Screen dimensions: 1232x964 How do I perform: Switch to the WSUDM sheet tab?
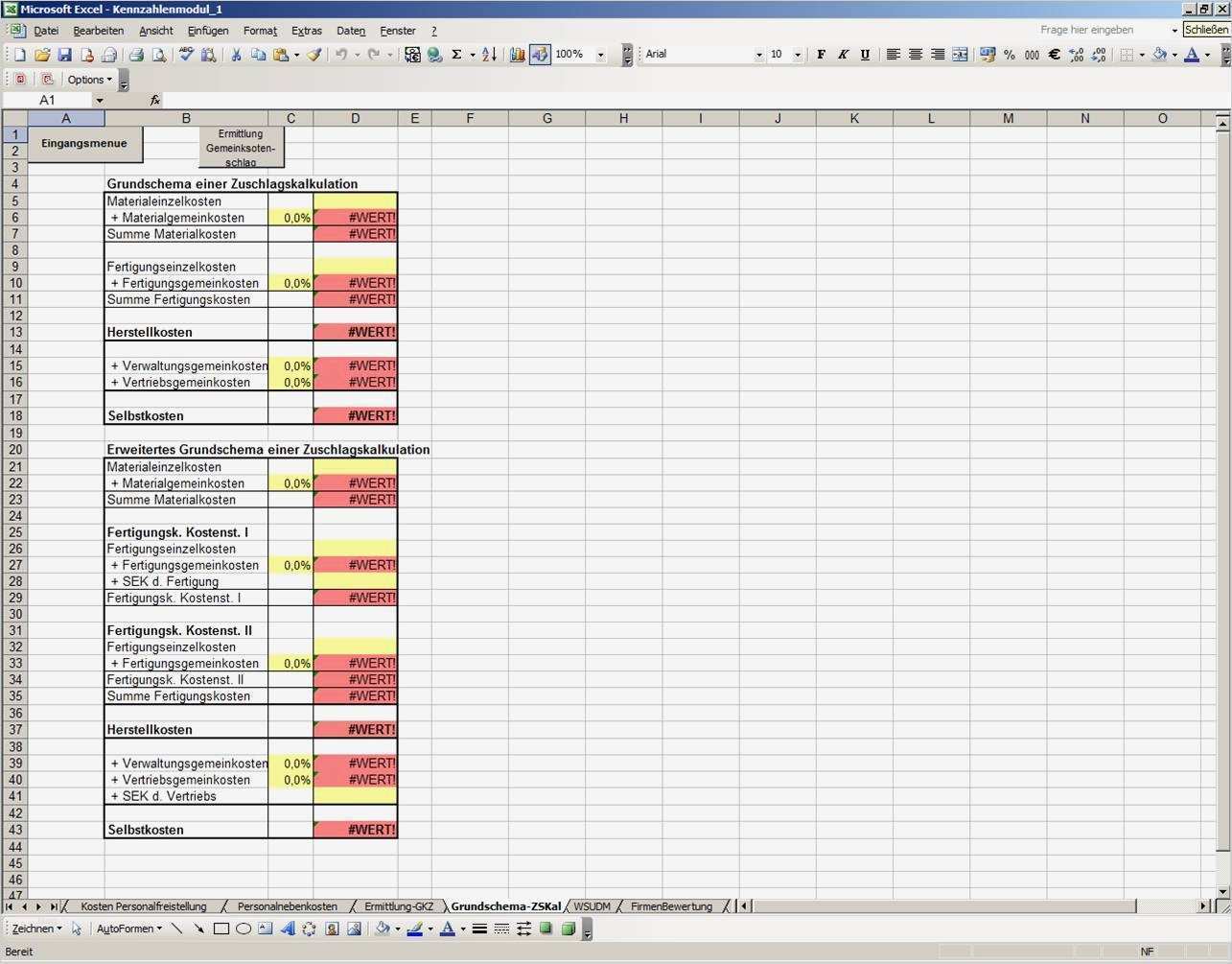pos(592,905)
